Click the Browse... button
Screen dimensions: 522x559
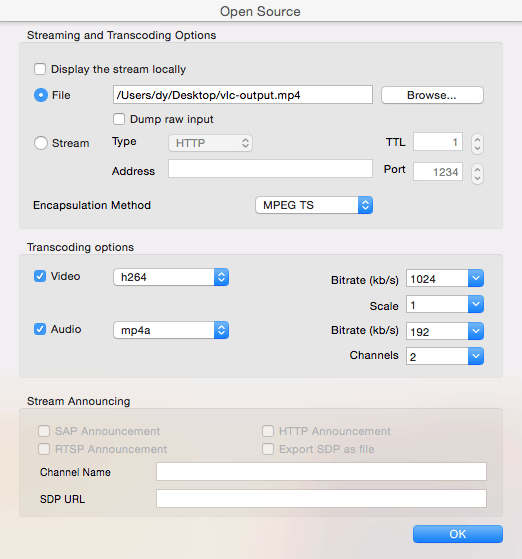[x=432, y=95]
